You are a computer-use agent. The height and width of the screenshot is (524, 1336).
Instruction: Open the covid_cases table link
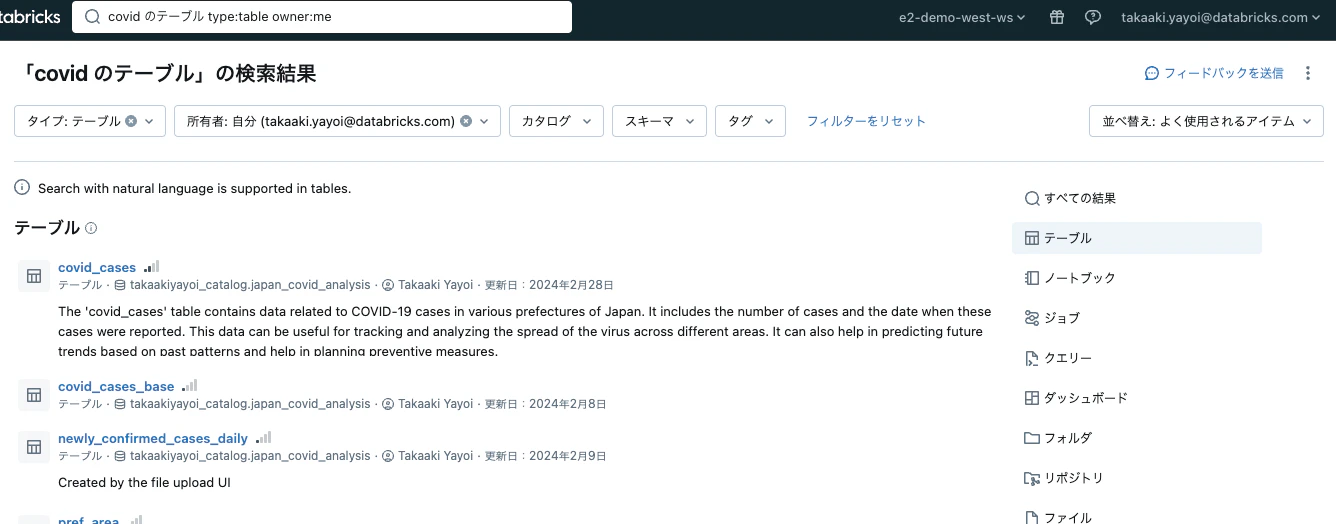(x=97, y=267)
